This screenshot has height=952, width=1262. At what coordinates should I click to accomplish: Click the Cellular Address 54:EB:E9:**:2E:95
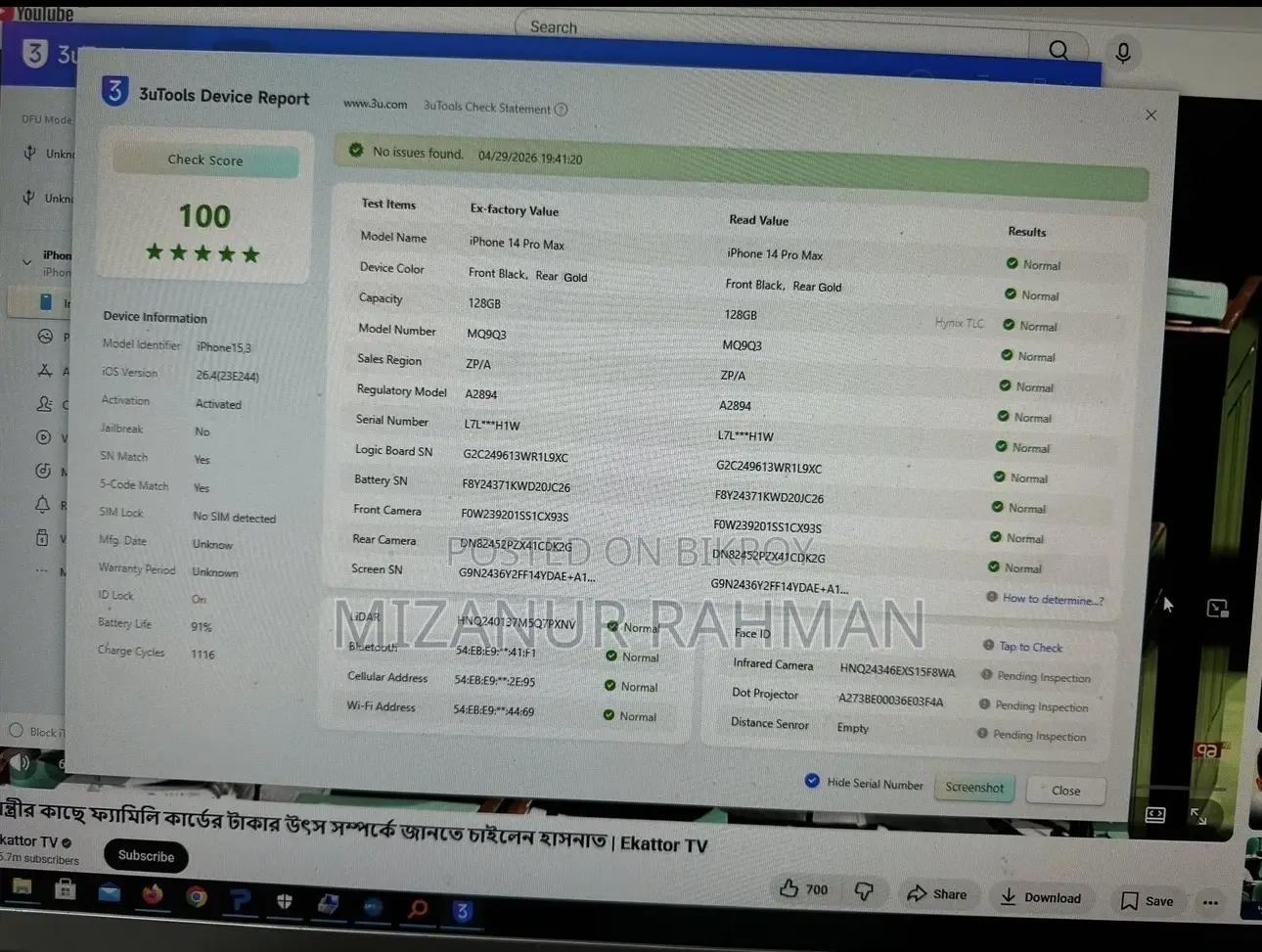(494, 681)
